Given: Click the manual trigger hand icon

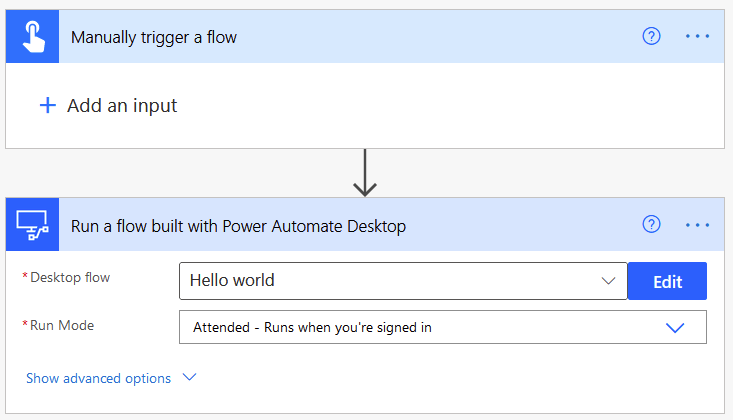Looking at the screenshot, I should (x=33, y=36).
